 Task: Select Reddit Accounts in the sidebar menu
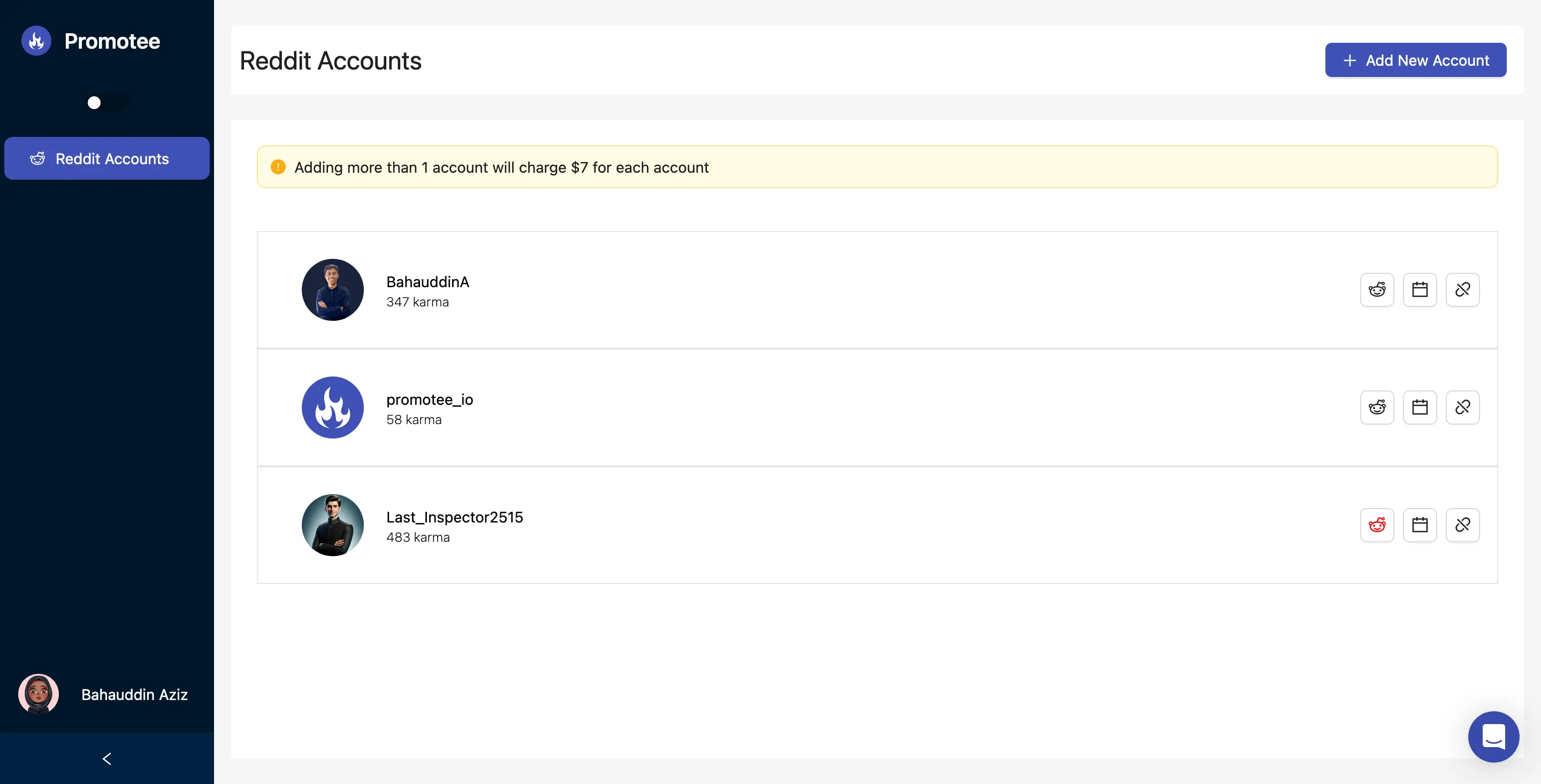106,158
